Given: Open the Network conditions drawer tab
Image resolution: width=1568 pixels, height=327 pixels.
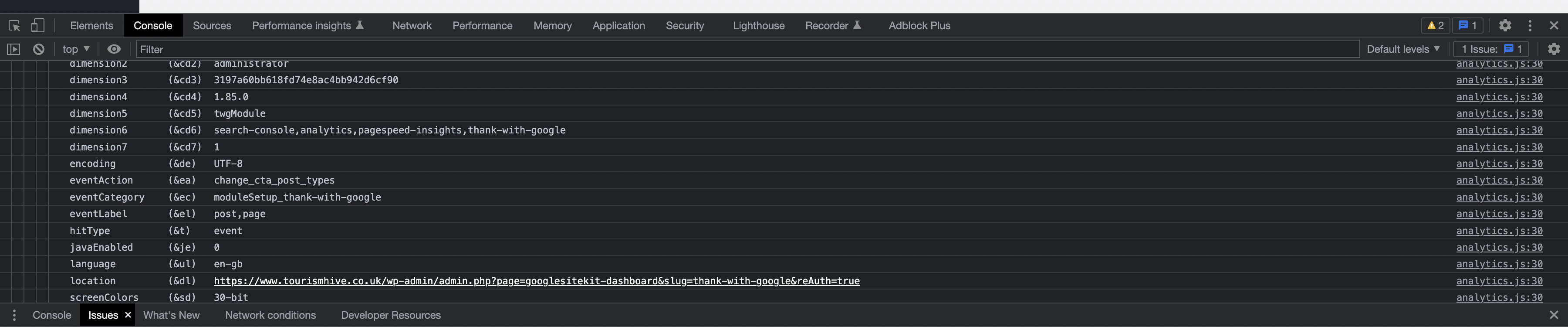Looking at the screenshot, I should [270, 315].
